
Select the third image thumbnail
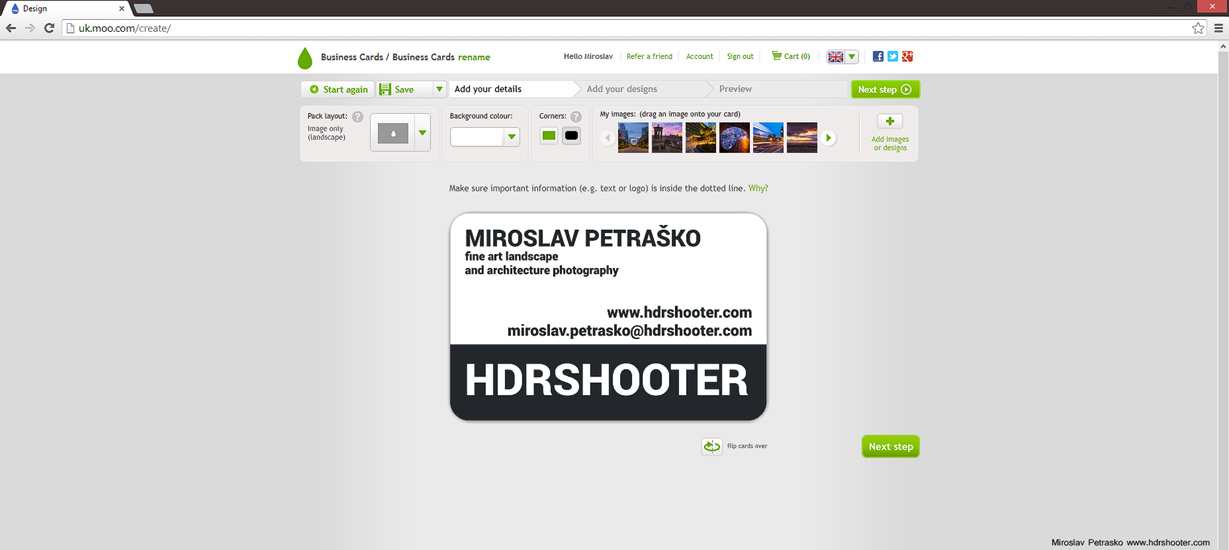(701, 138)
